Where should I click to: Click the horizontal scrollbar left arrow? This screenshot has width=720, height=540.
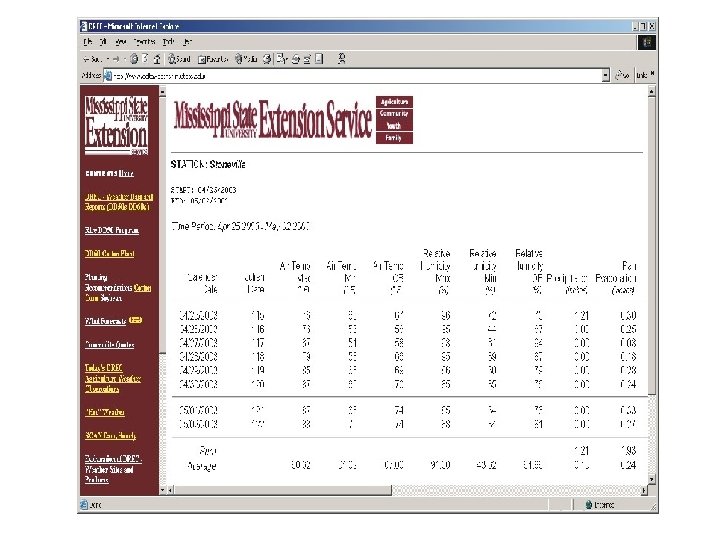click(170, 490)
